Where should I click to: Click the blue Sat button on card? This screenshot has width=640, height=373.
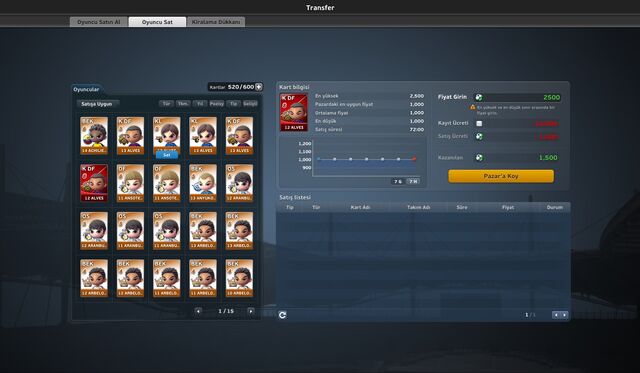(167, 155)
